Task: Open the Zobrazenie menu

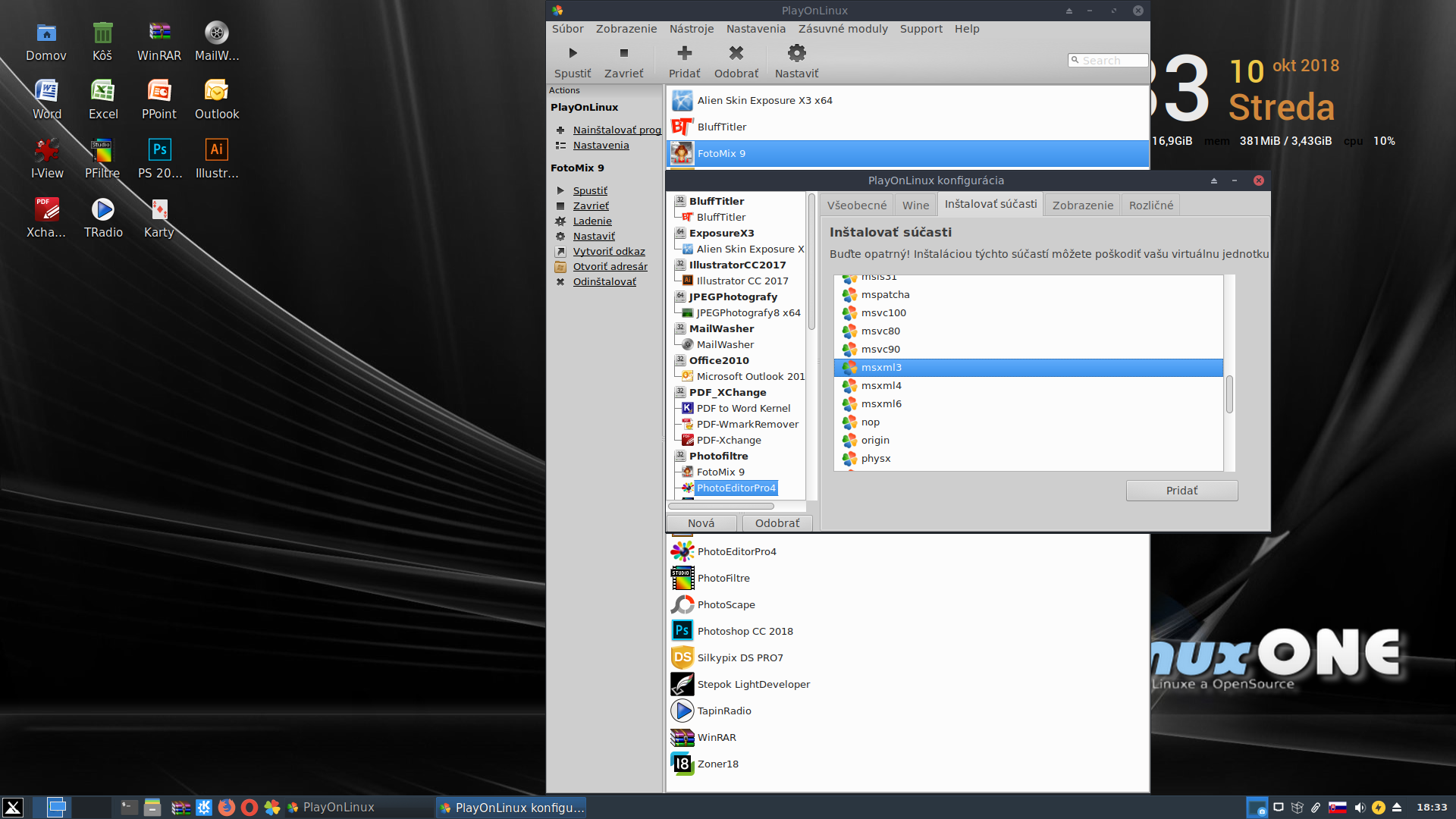Action: [626, 29]
